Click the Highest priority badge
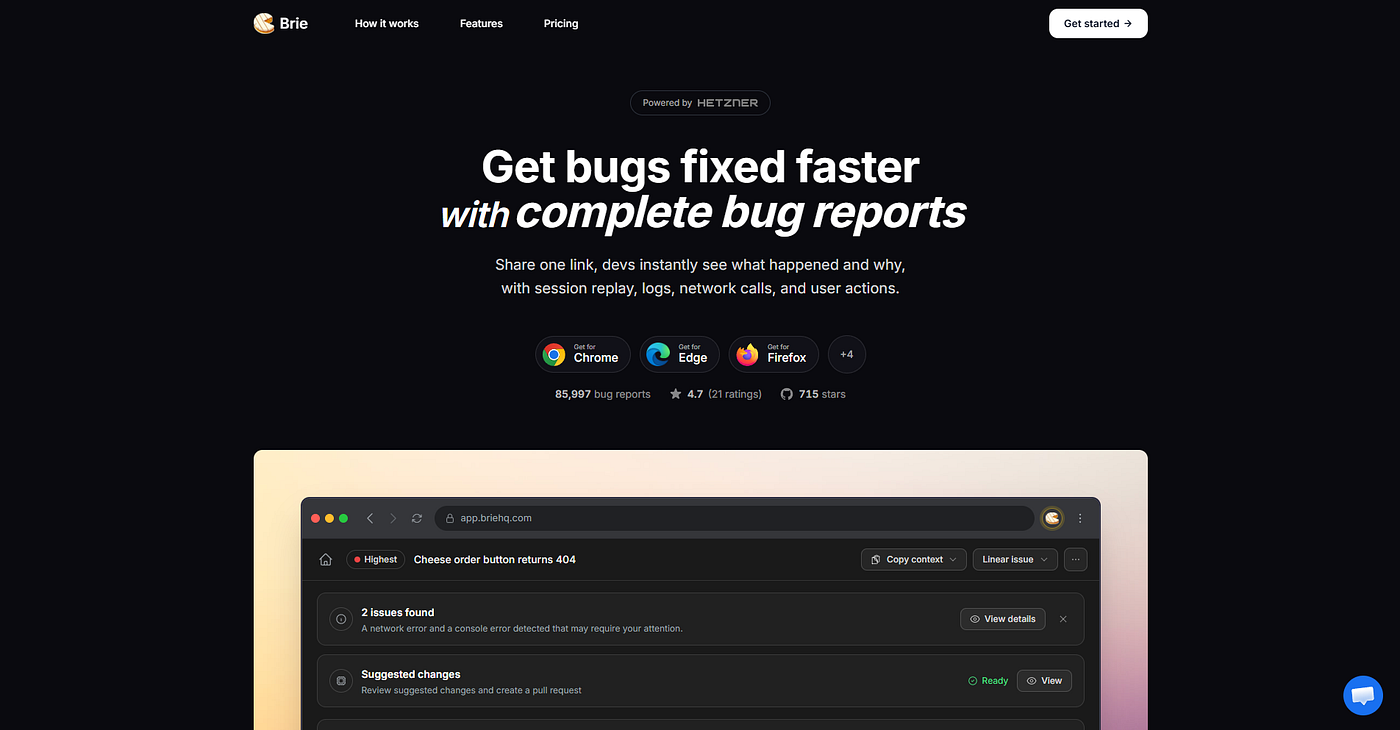Screen dimensions: 1400x730 (375, 559)
